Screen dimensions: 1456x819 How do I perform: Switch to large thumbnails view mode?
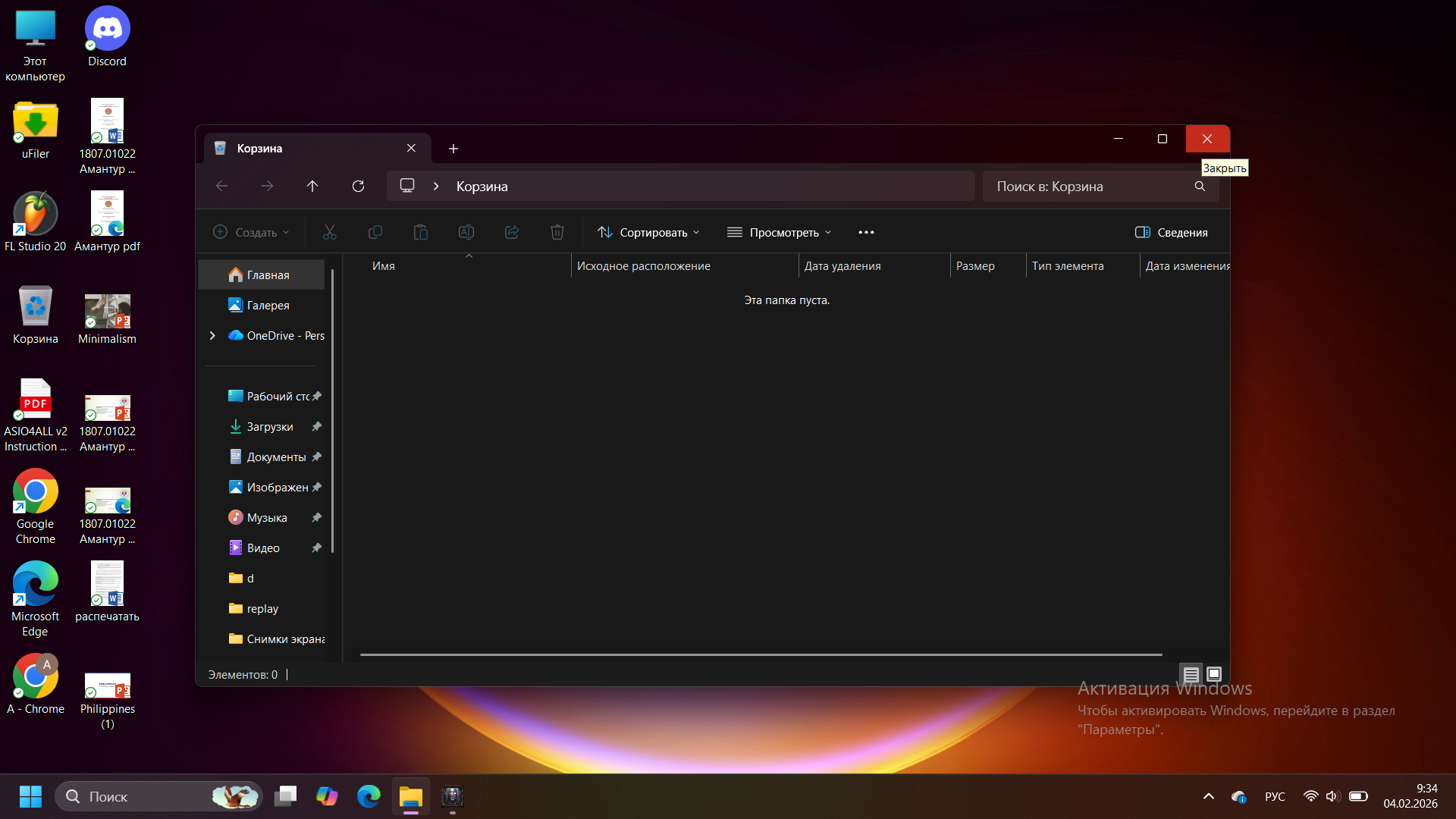(1214, 674)
